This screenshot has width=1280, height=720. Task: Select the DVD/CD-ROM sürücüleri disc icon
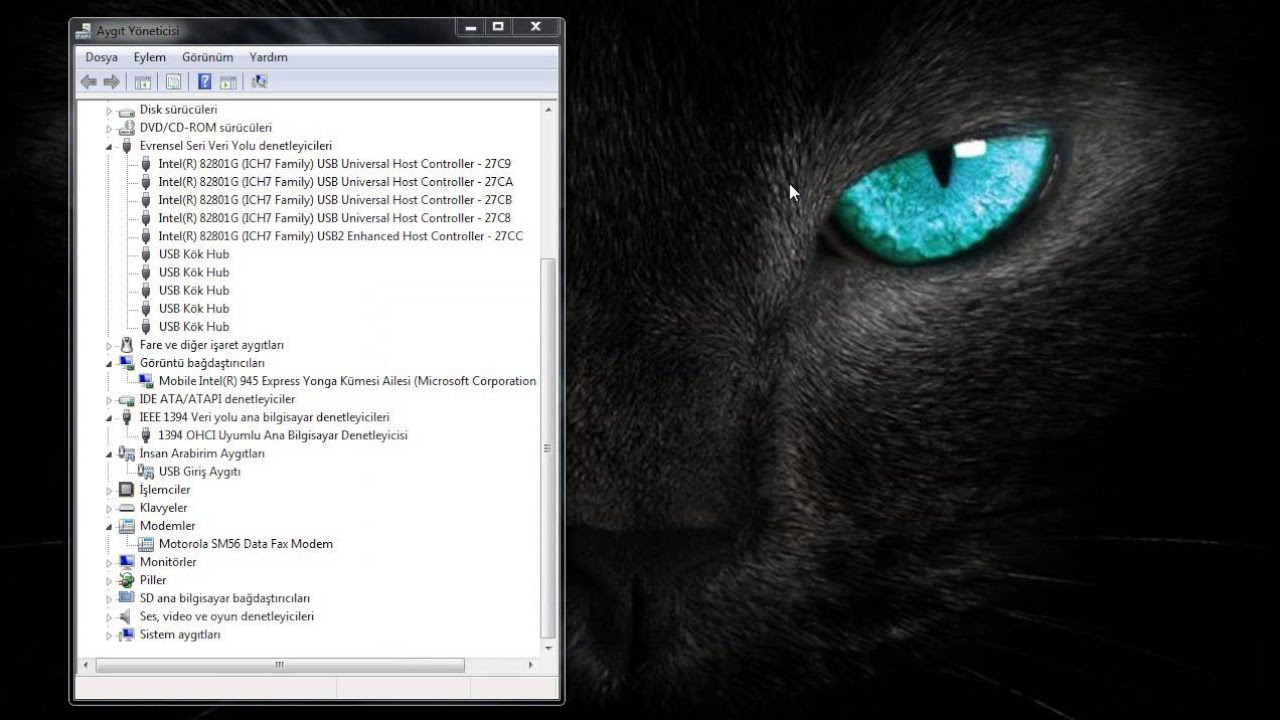click(x=126, y=128)
